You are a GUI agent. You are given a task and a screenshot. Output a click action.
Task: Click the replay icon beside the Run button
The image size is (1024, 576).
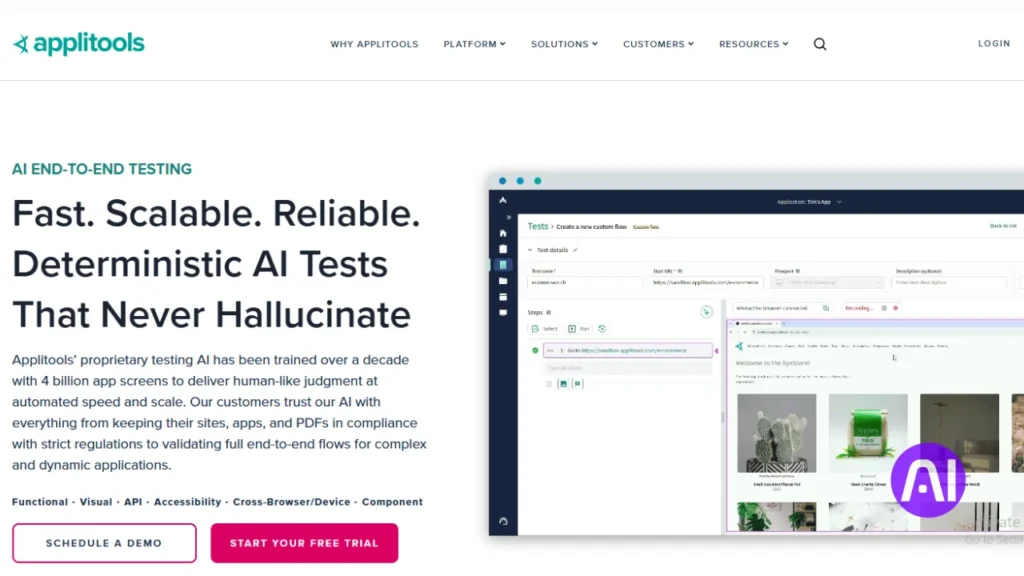[x=602, y=329]
